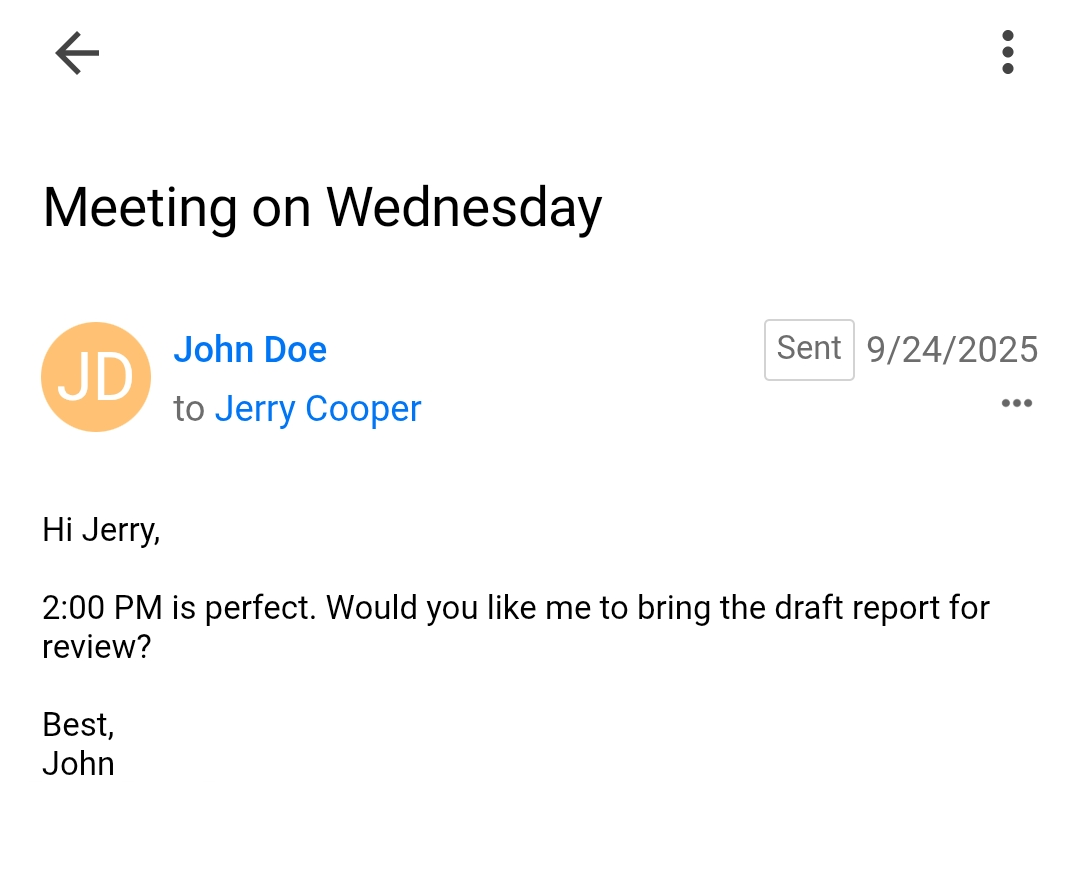Click the John signature at bottom
Viewport: 1080px width, 884px height.
(78, 763)
